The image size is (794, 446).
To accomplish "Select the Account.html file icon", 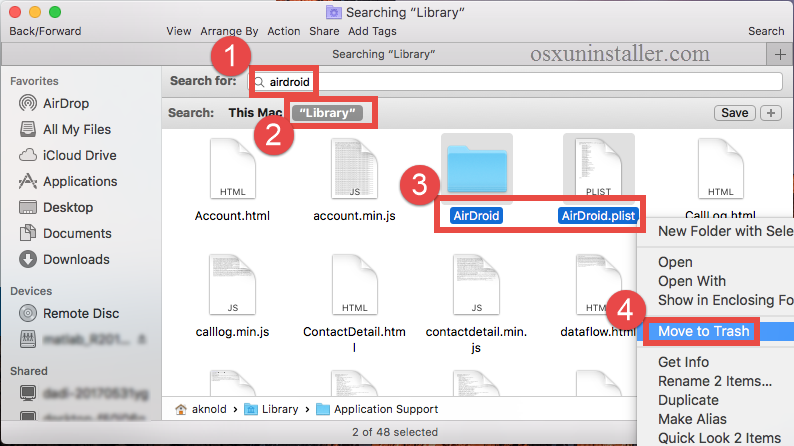I will tap(232, 169).
